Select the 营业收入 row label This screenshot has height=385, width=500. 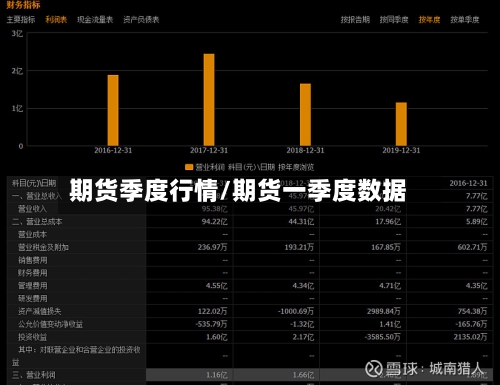32,209
